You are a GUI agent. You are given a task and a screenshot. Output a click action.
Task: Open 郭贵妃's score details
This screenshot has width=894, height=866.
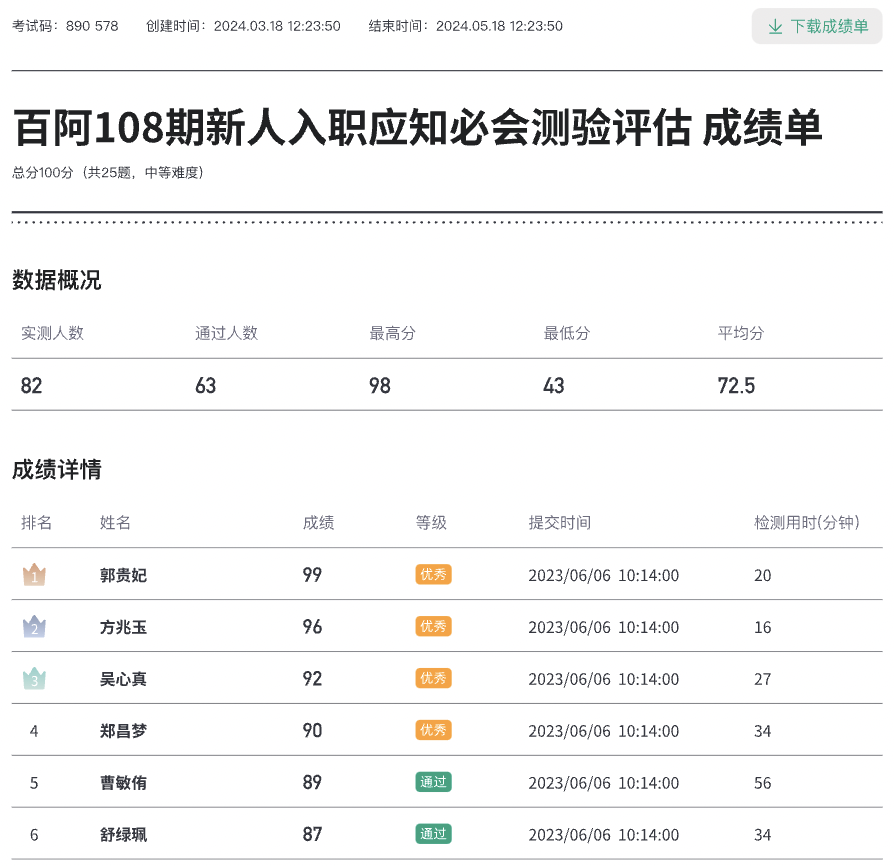[x=121, y=575]
